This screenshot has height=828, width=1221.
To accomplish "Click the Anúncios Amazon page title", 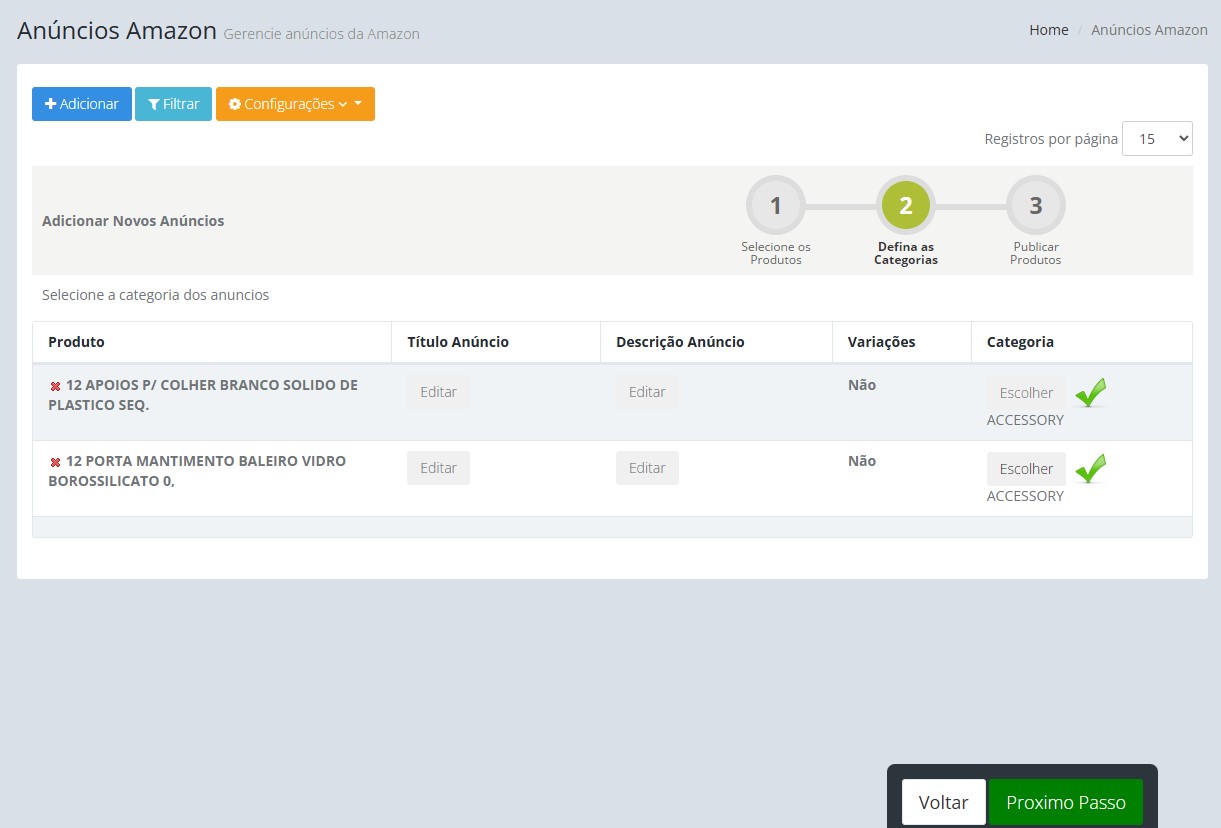I will tap(117, 30).
